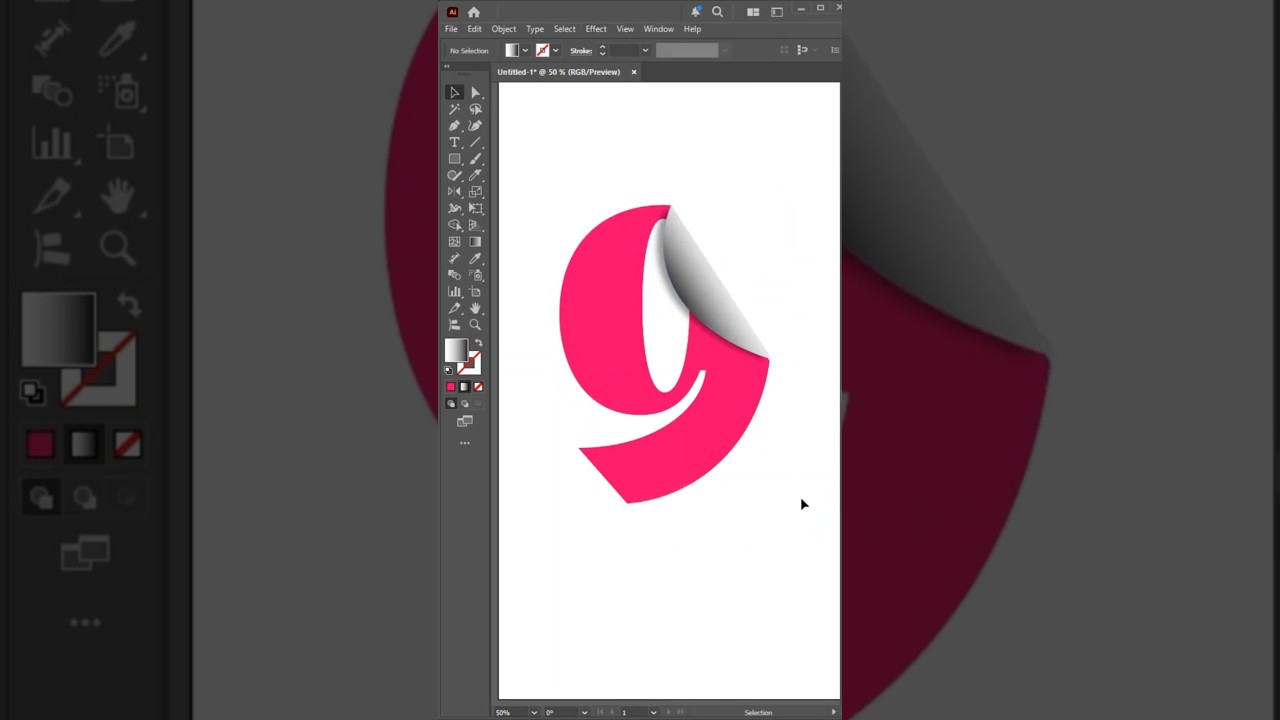Viewport: 1280px width, 720px height.
Task: Select the Free Transform tool
Action: click(x=475, y=209)
